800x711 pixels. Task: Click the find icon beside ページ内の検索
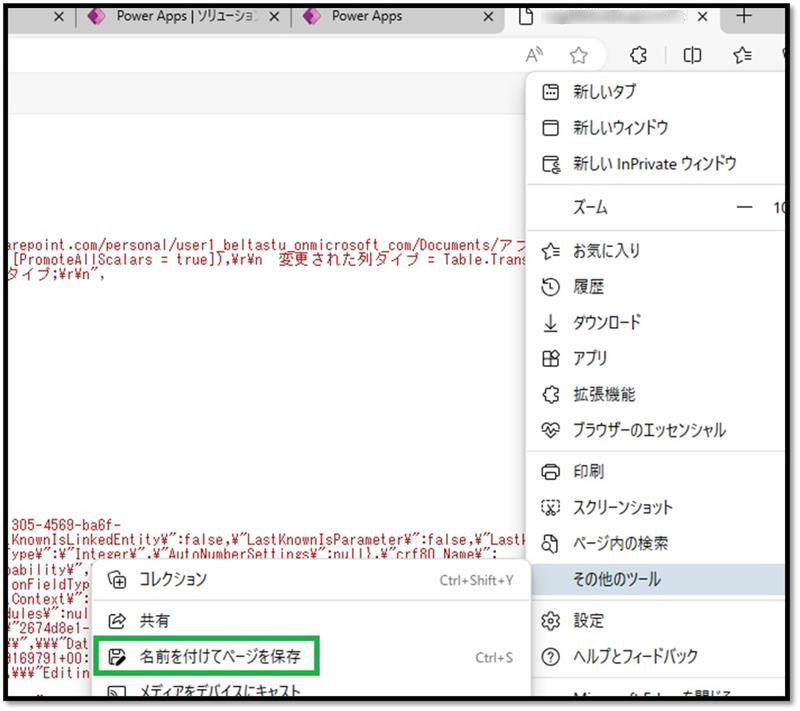(550, 544)
